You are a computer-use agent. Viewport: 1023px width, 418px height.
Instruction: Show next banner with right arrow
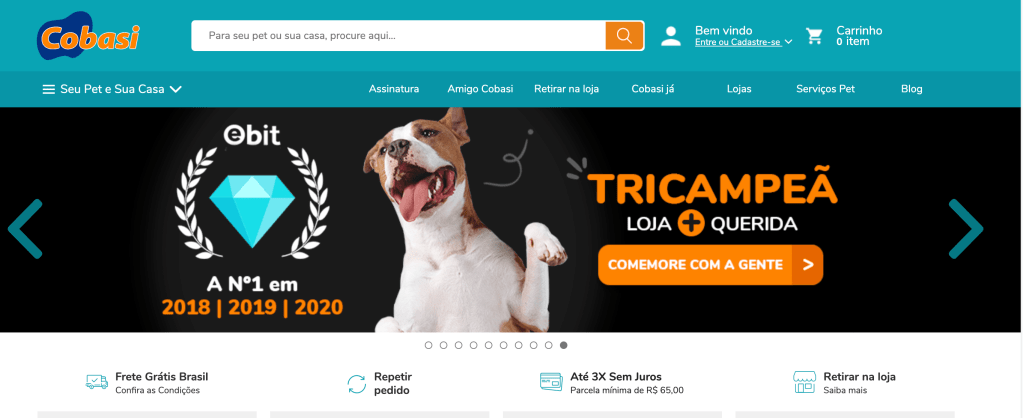(966, 228)
